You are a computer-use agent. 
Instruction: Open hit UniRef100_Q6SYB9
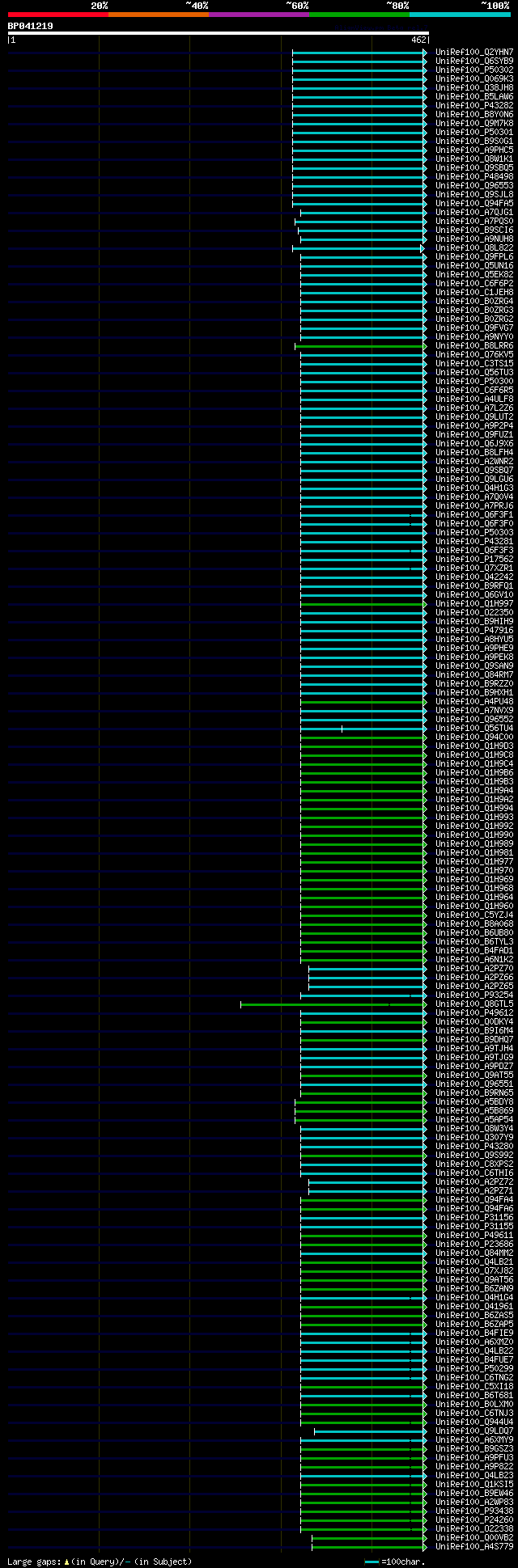(474, 61)
